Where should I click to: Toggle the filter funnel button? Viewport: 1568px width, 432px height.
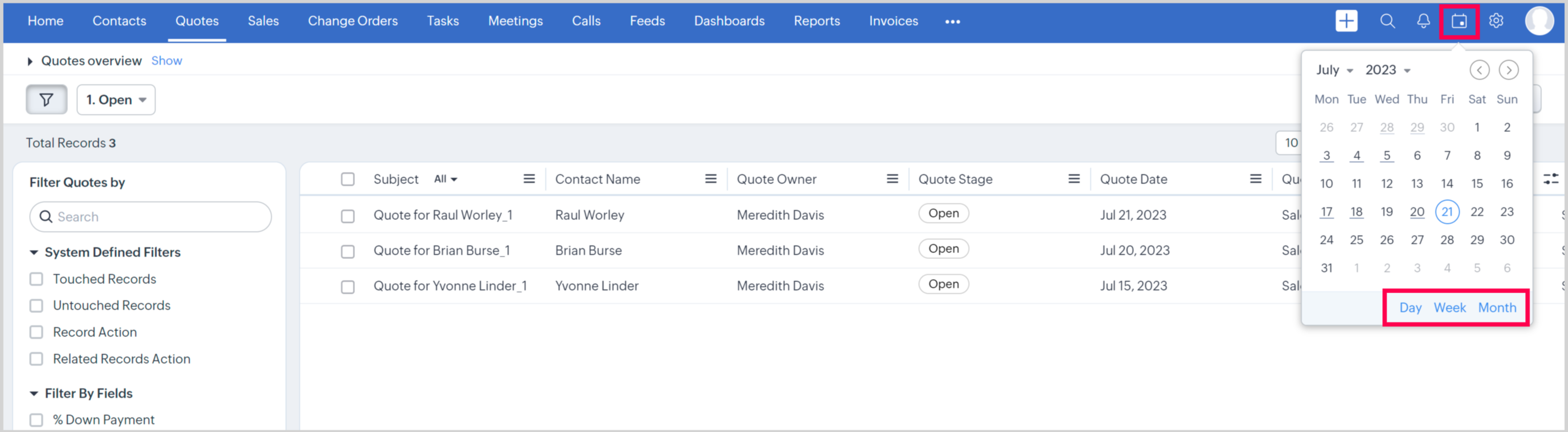click(46, 99)
